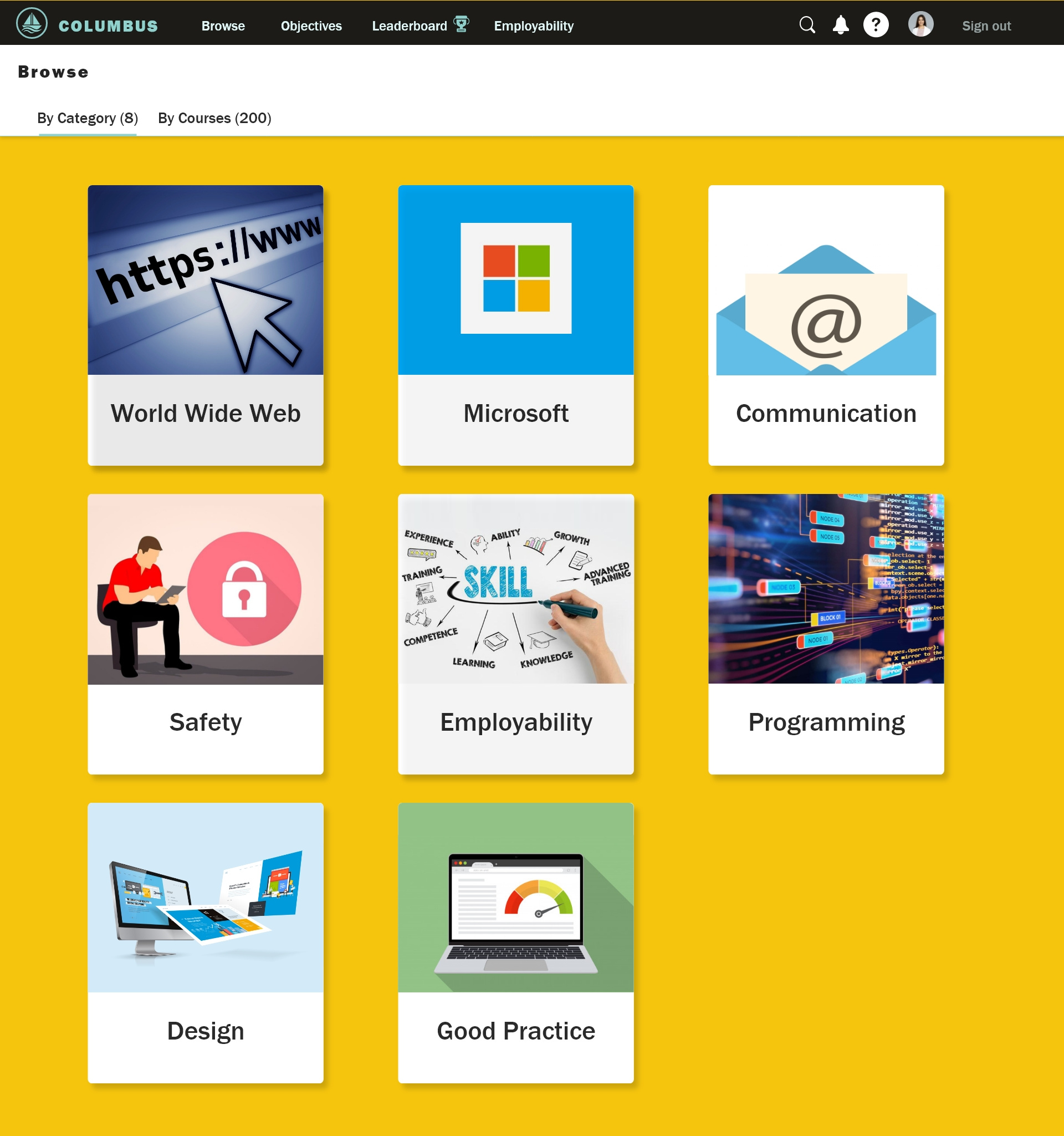This screenshot has height=1136, width=1064.
Task: Open the World Wide Web category card
Action: click(x=205, y=325)
